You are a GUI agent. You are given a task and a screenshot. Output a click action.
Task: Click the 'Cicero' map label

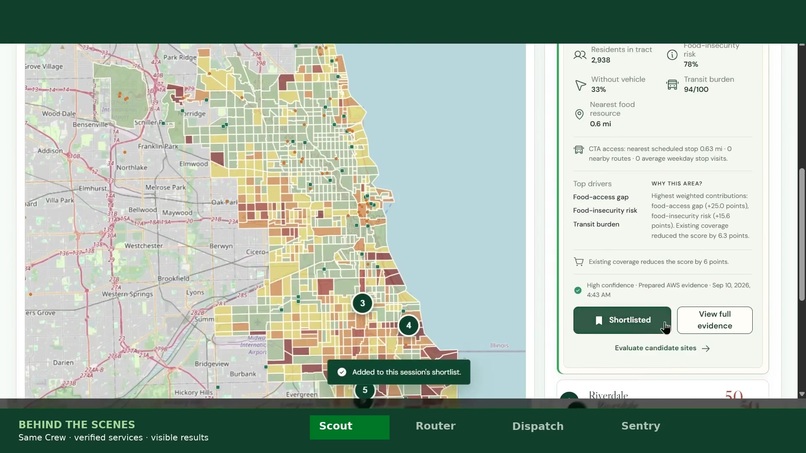256,252
